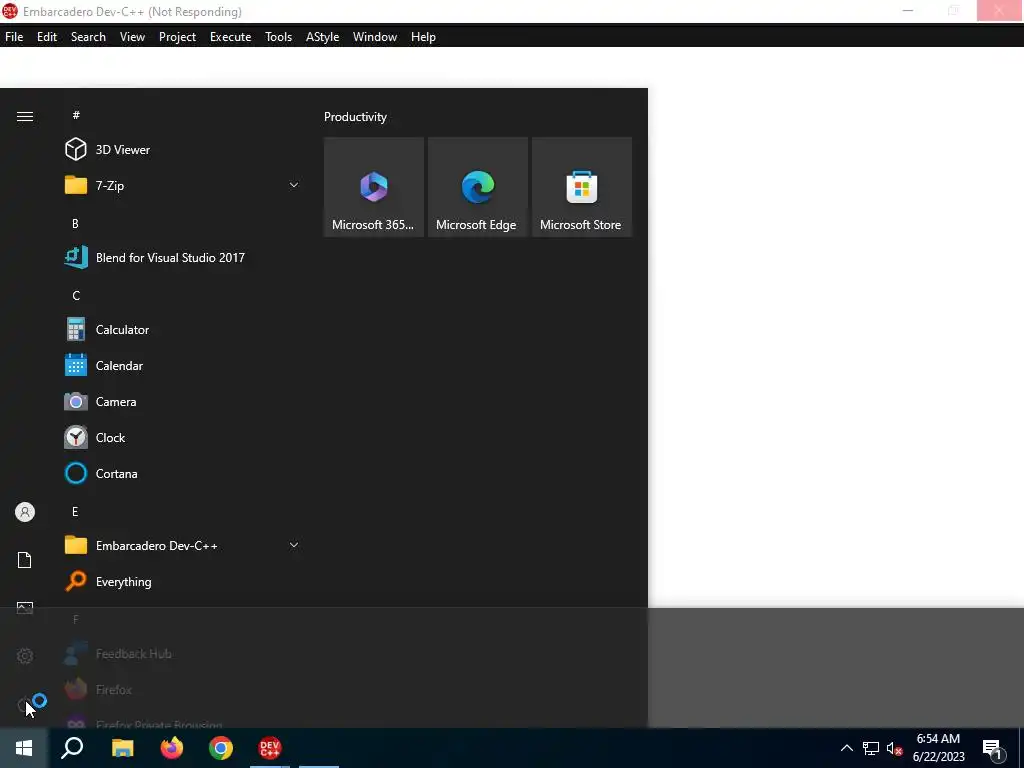The width and height of the screenshot is (1024, 768).
Task: Launch Blend for Visual Studio 2017
Action: pos(183,257)
